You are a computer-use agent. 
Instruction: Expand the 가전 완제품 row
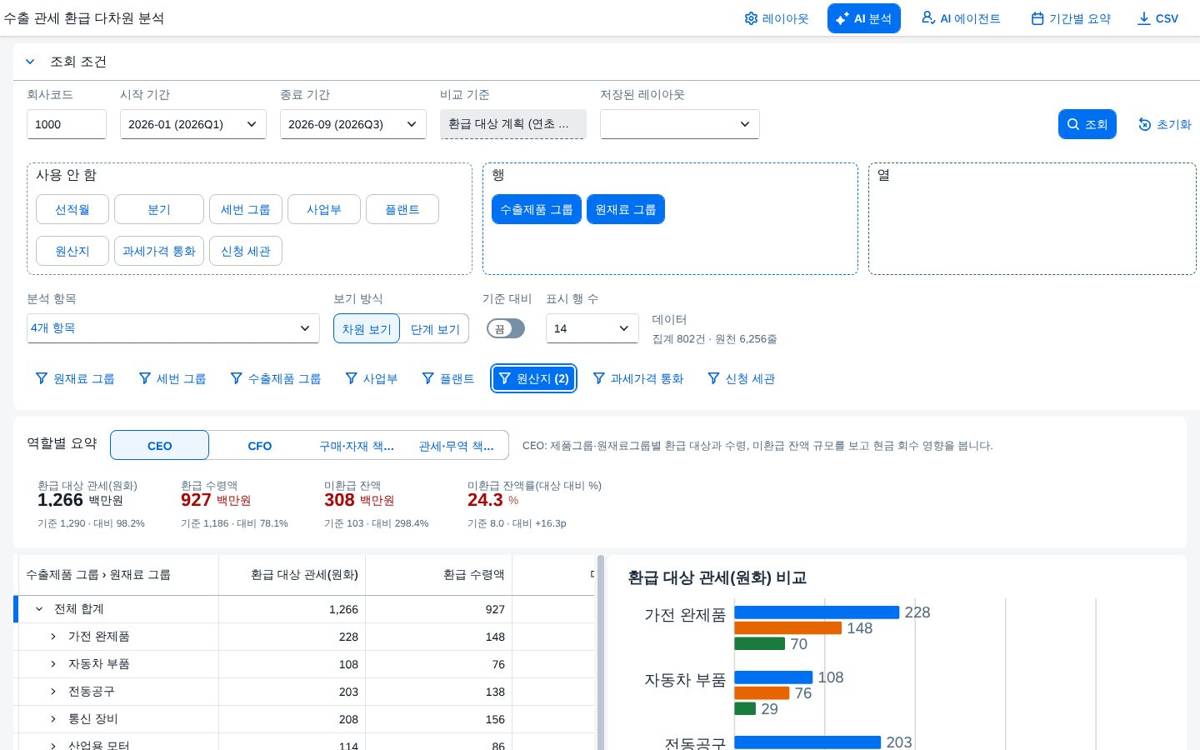(x=53, y=636)
